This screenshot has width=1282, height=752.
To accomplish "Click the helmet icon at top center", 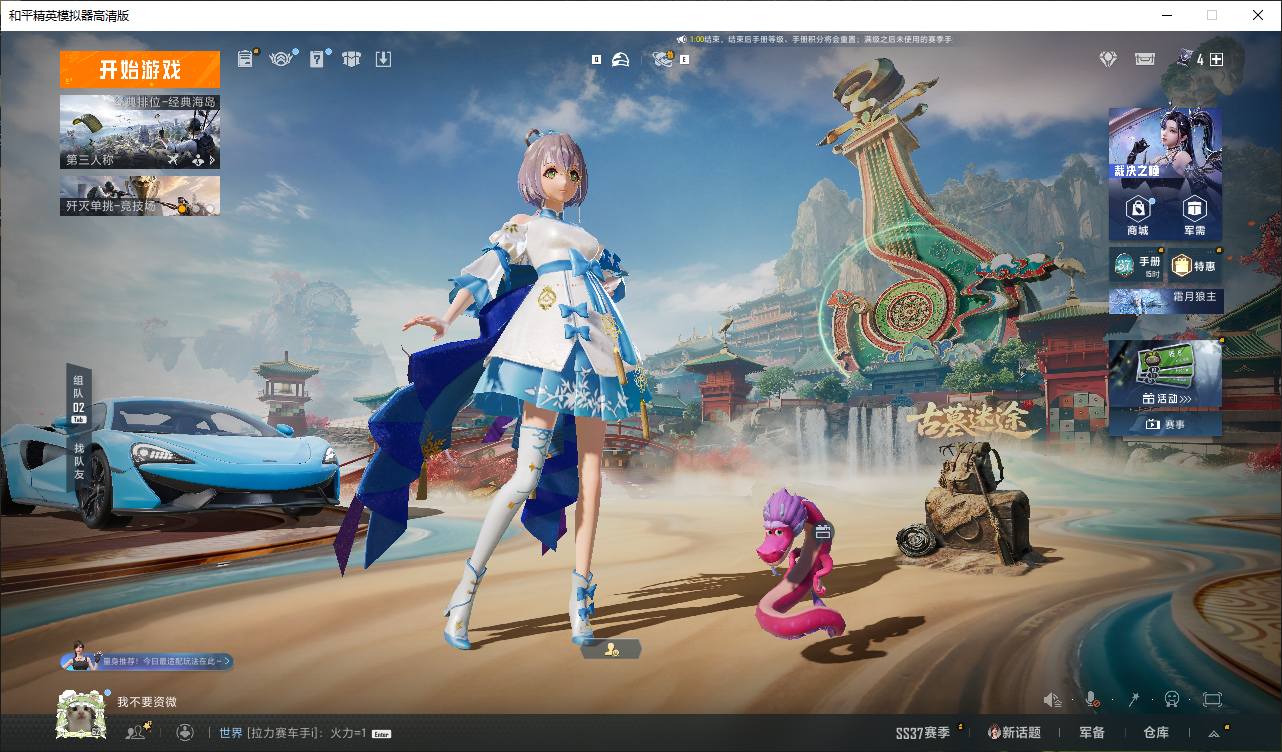I will click(x=620, y=60).
